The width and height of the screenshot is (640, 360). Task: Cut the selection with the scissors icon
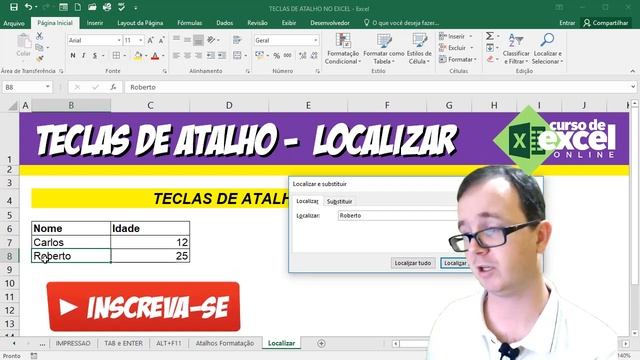point(39,36)
